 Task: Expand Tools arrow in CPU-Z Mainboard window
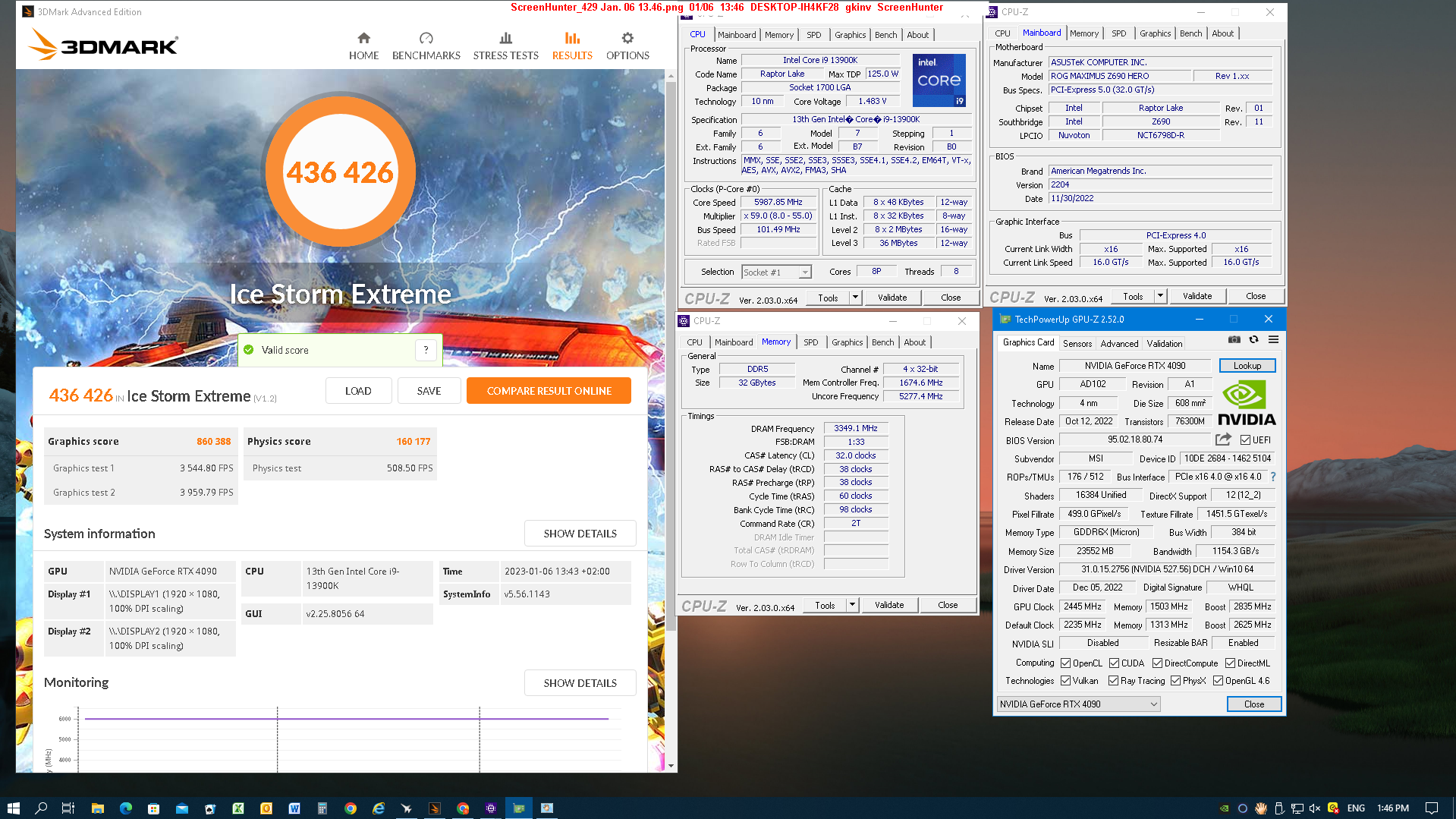click(1160, 296)
